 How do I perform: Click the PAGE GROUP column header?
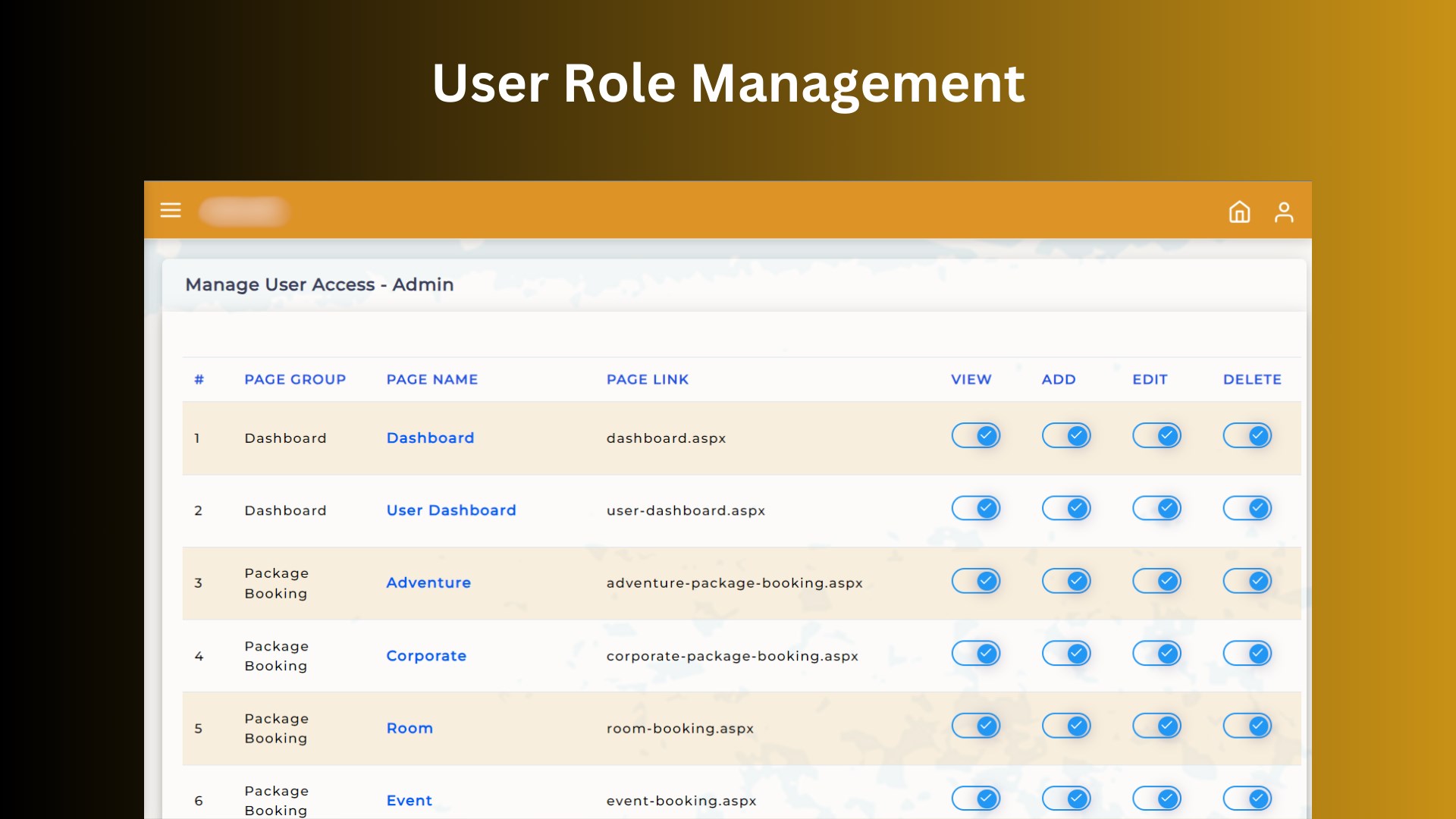click(x=296, y=379)
